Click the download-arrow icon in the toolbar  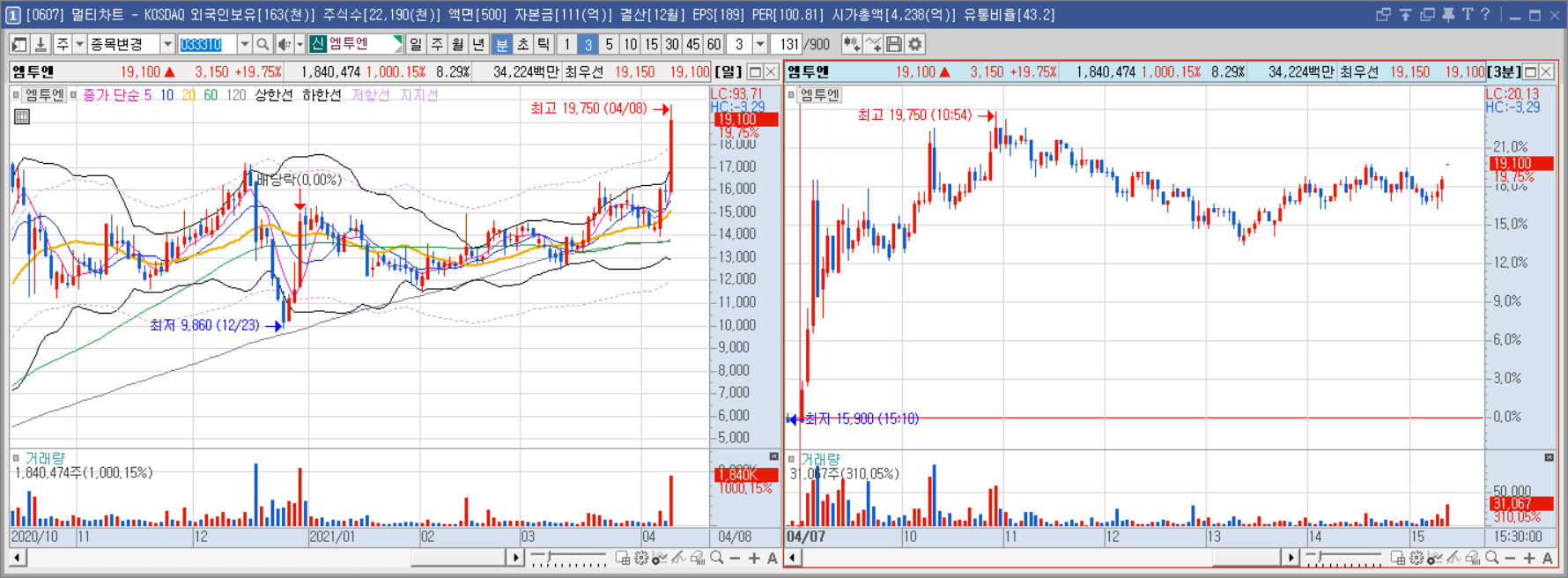coord(41,44)
